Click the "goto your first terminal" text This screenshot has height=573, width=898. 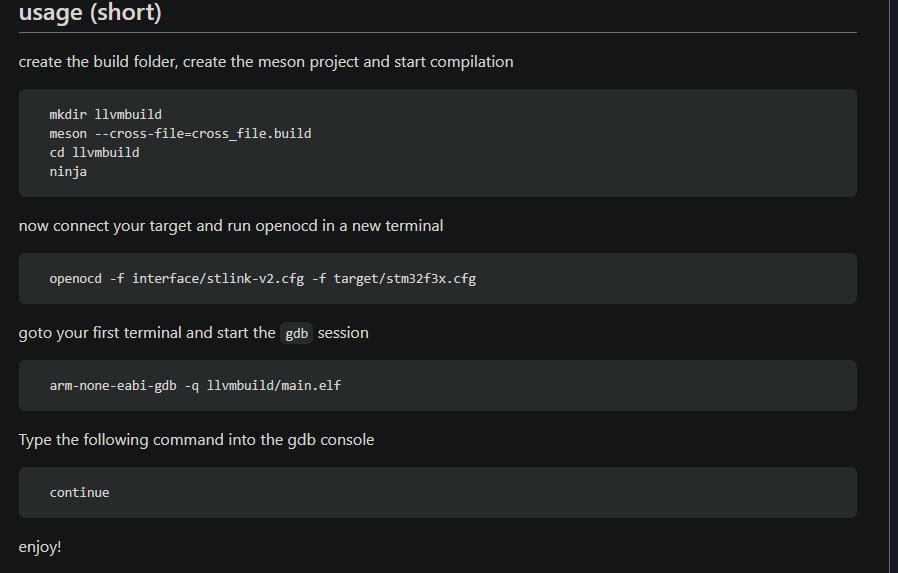tap(147, 333)
